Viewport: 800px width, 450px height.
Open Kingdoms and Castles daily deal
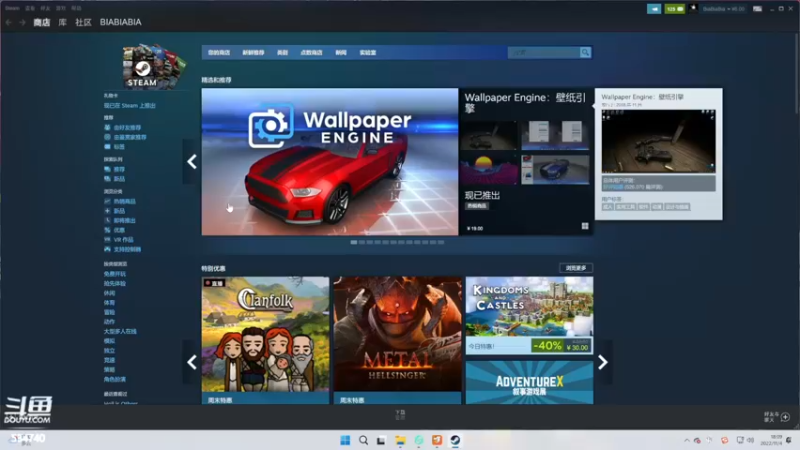tap(529, 315)
